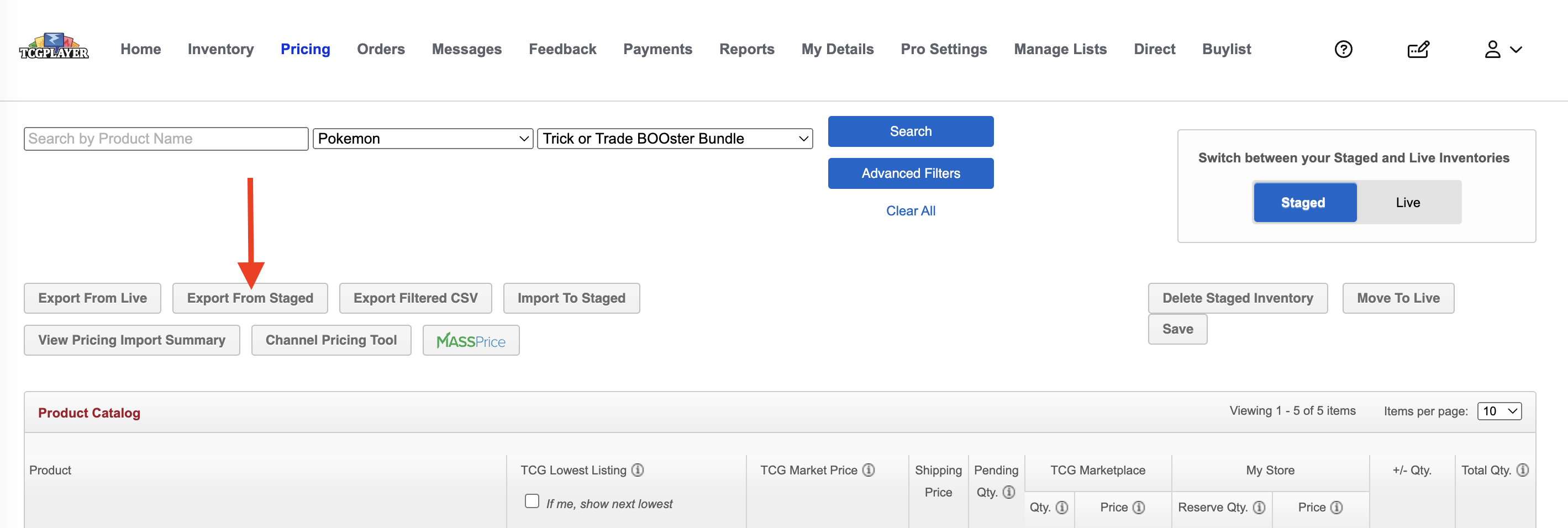Expand the account menu chevron
Screen dimensions: 1568x528
click(1516, 50)
